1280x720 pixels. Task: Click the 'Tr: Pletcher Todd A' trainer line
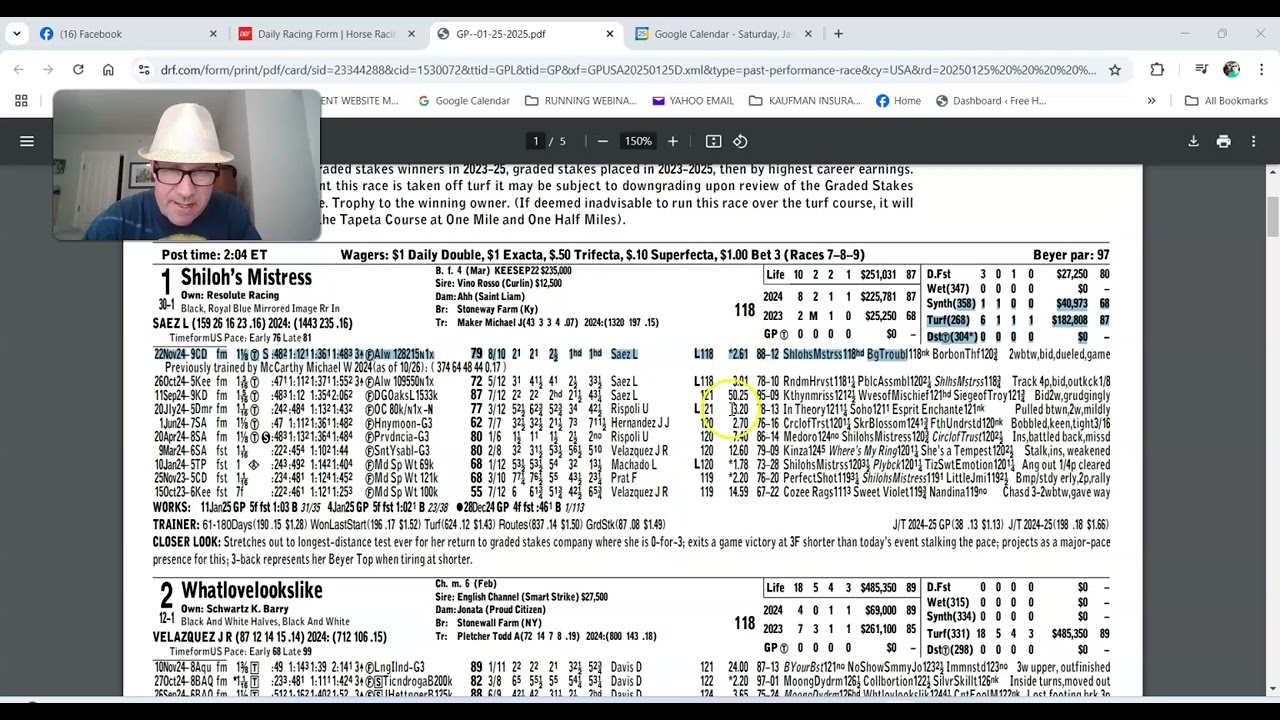(x=545, y=636)
